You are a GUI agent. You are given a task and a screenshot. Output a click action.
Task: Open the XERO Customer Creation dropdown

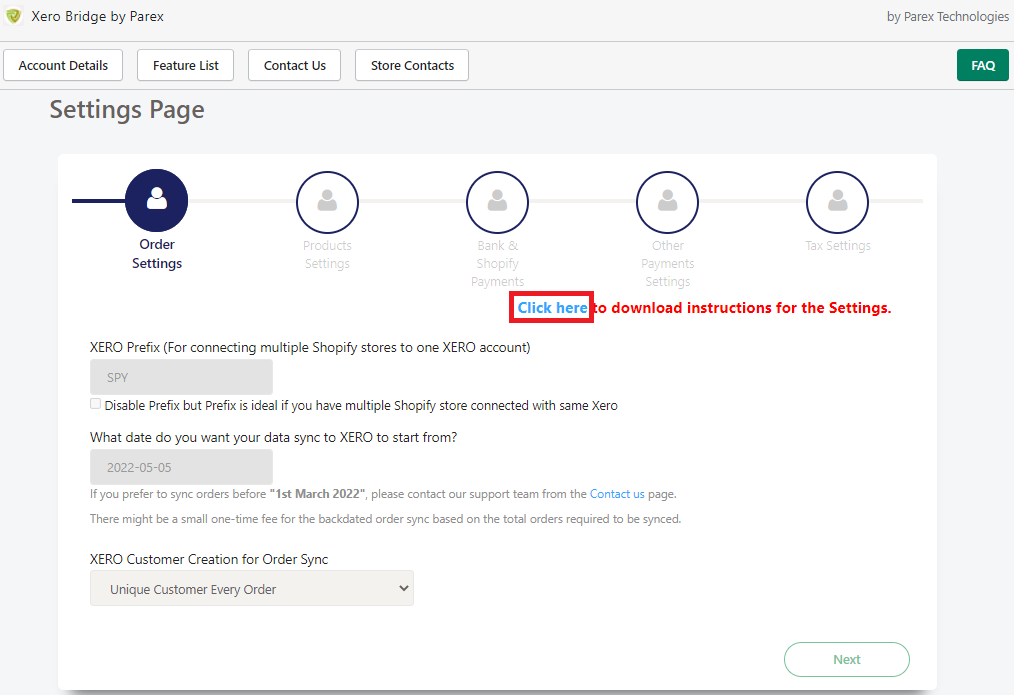[252, 588]
